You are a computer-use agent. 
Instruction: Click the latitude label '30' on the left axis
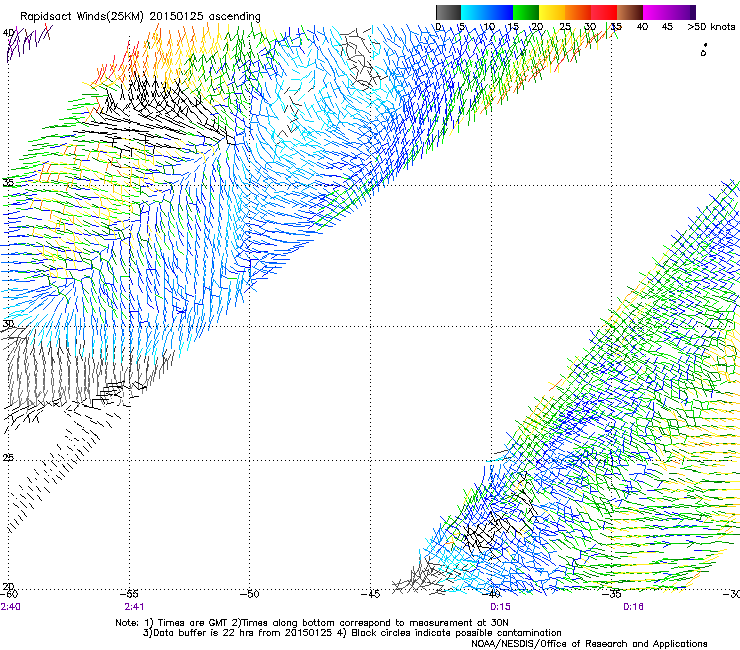point(8,324)
